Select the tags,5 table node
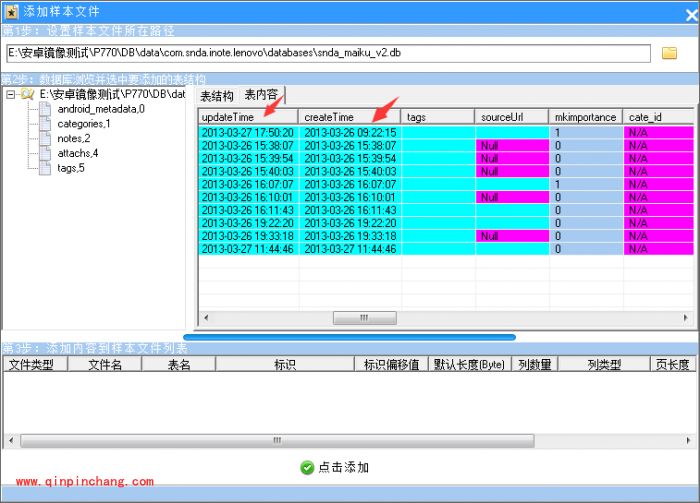This screenshot has width=700, height=503. 71,169
